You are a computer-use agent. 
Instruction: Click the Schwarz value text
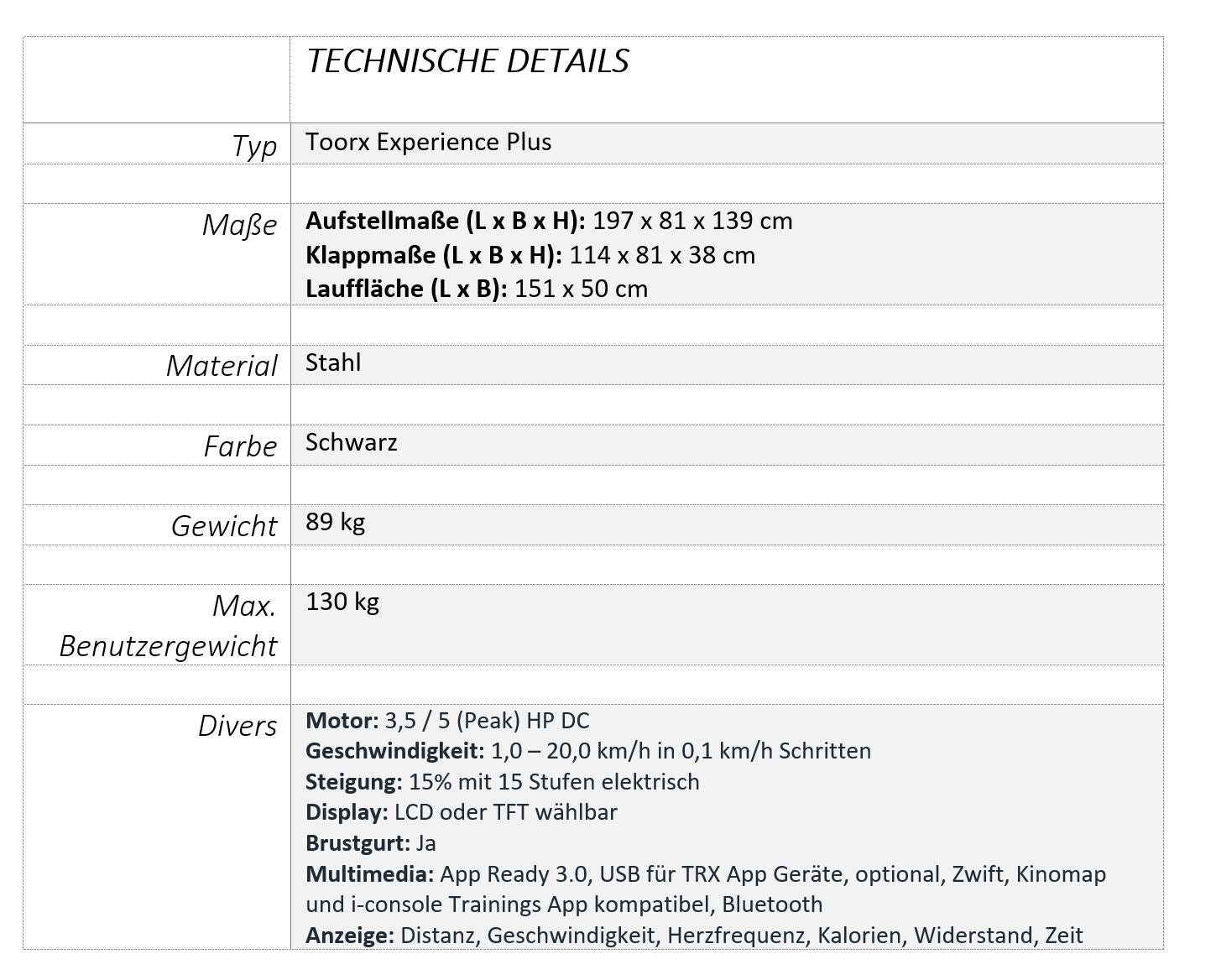pos(351,442)
